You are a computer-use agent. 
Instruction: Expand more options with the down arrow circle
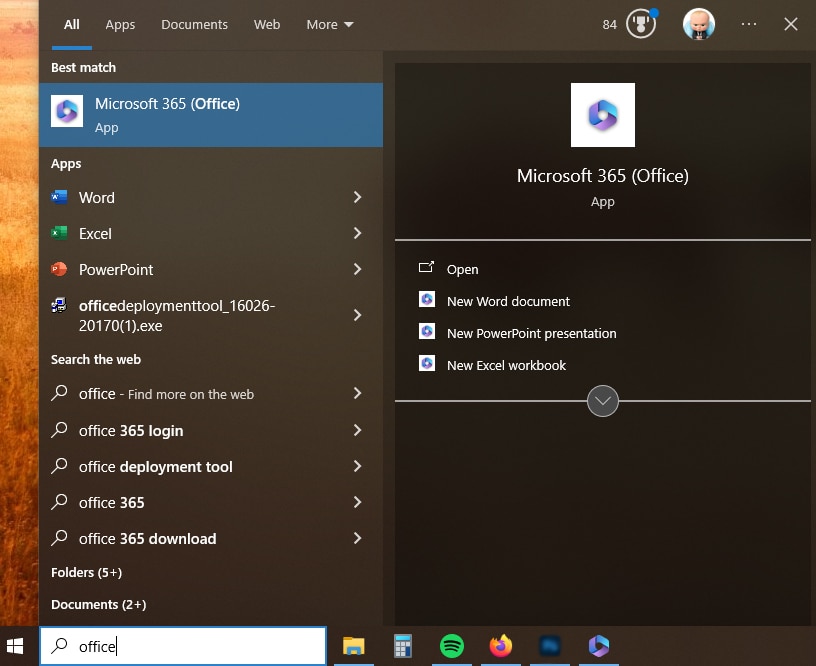point(602,400)
